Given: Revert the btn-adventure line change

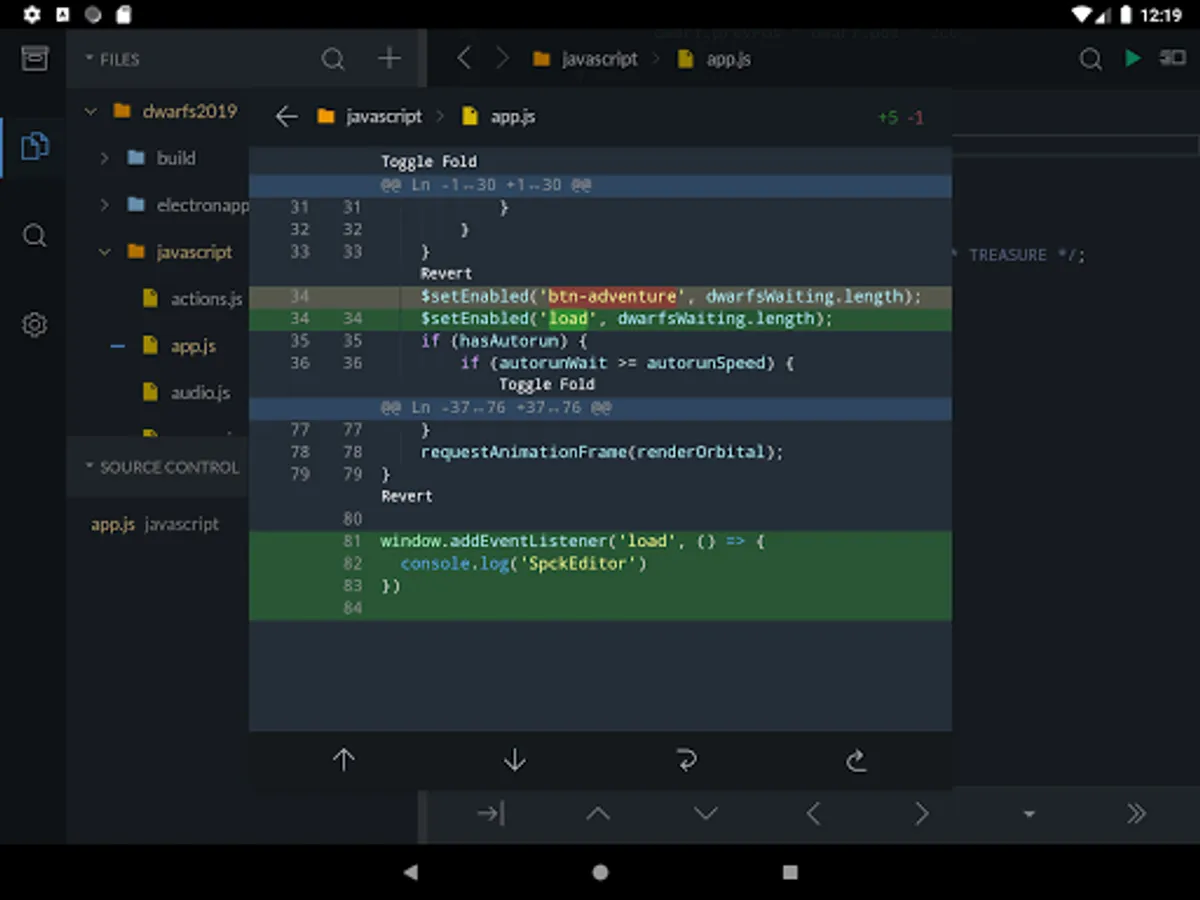Looking at the screenshot, I should [446, 274].
